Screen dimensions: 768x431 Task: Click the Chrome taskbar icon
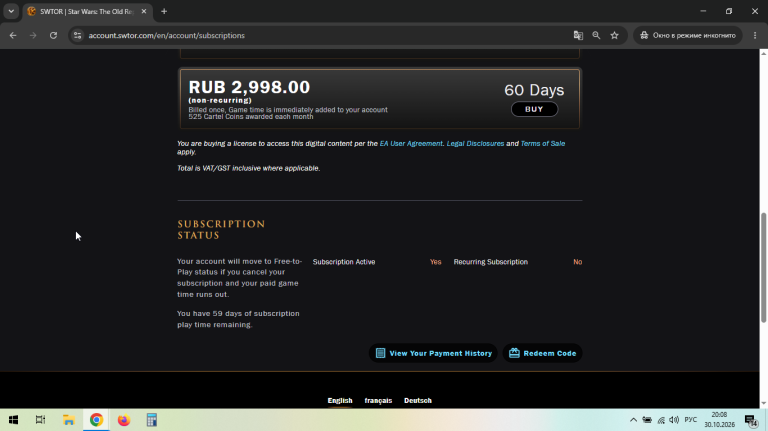click(x=96, y=420)
